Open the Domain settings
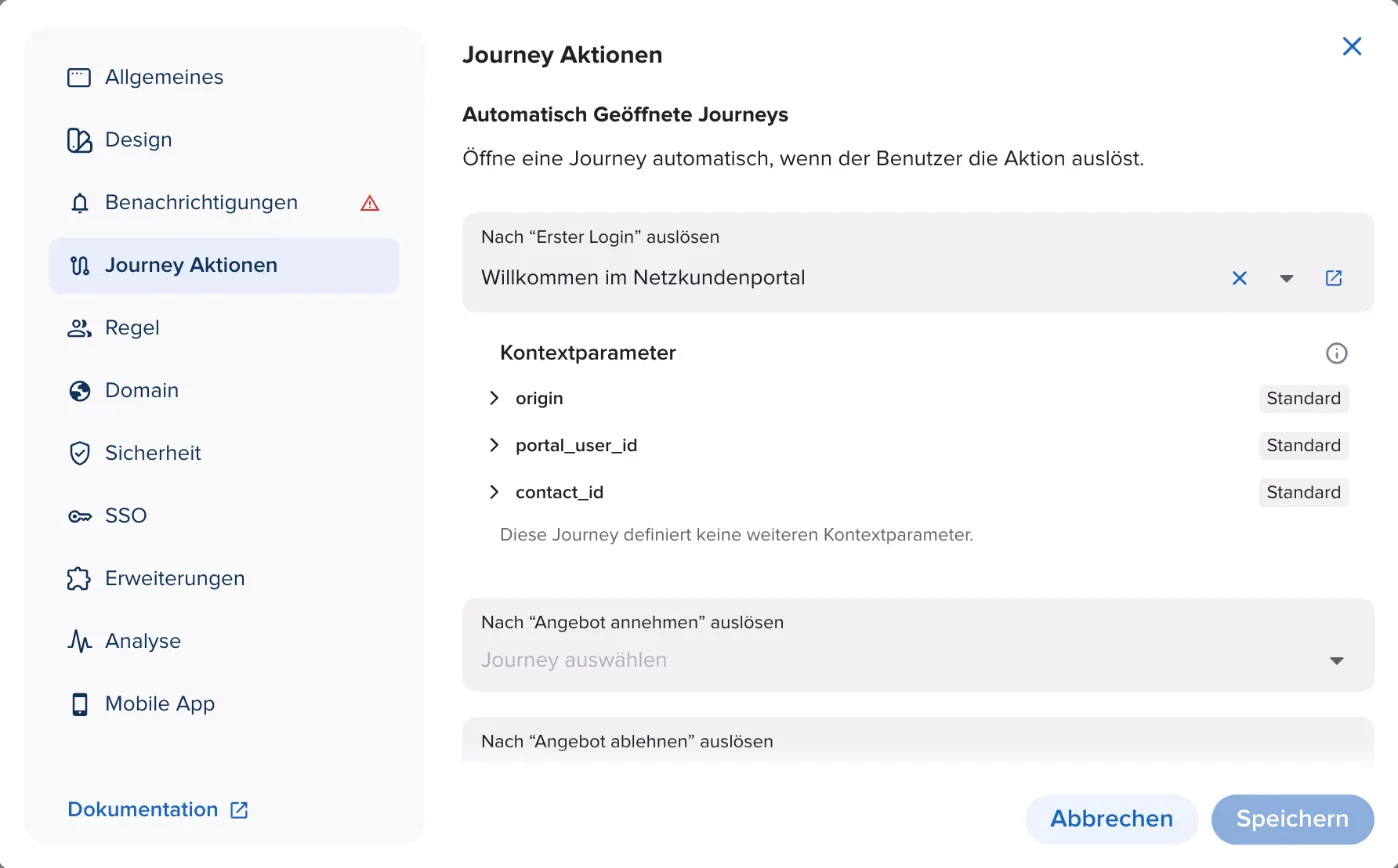 coord(224,391)
